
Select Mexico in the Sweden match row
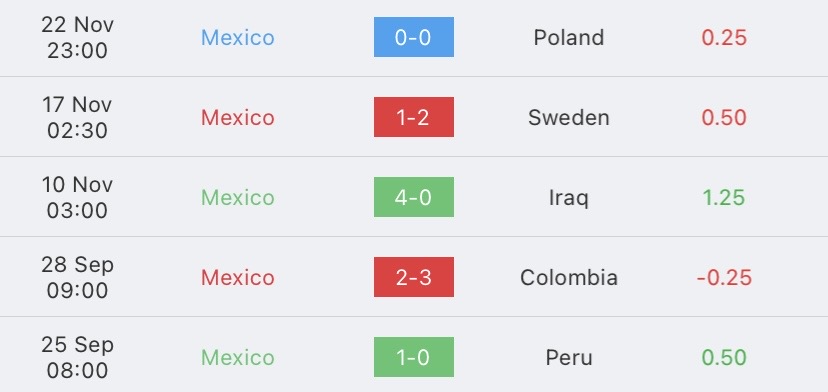pyautogui.click(x=238, y=117)
